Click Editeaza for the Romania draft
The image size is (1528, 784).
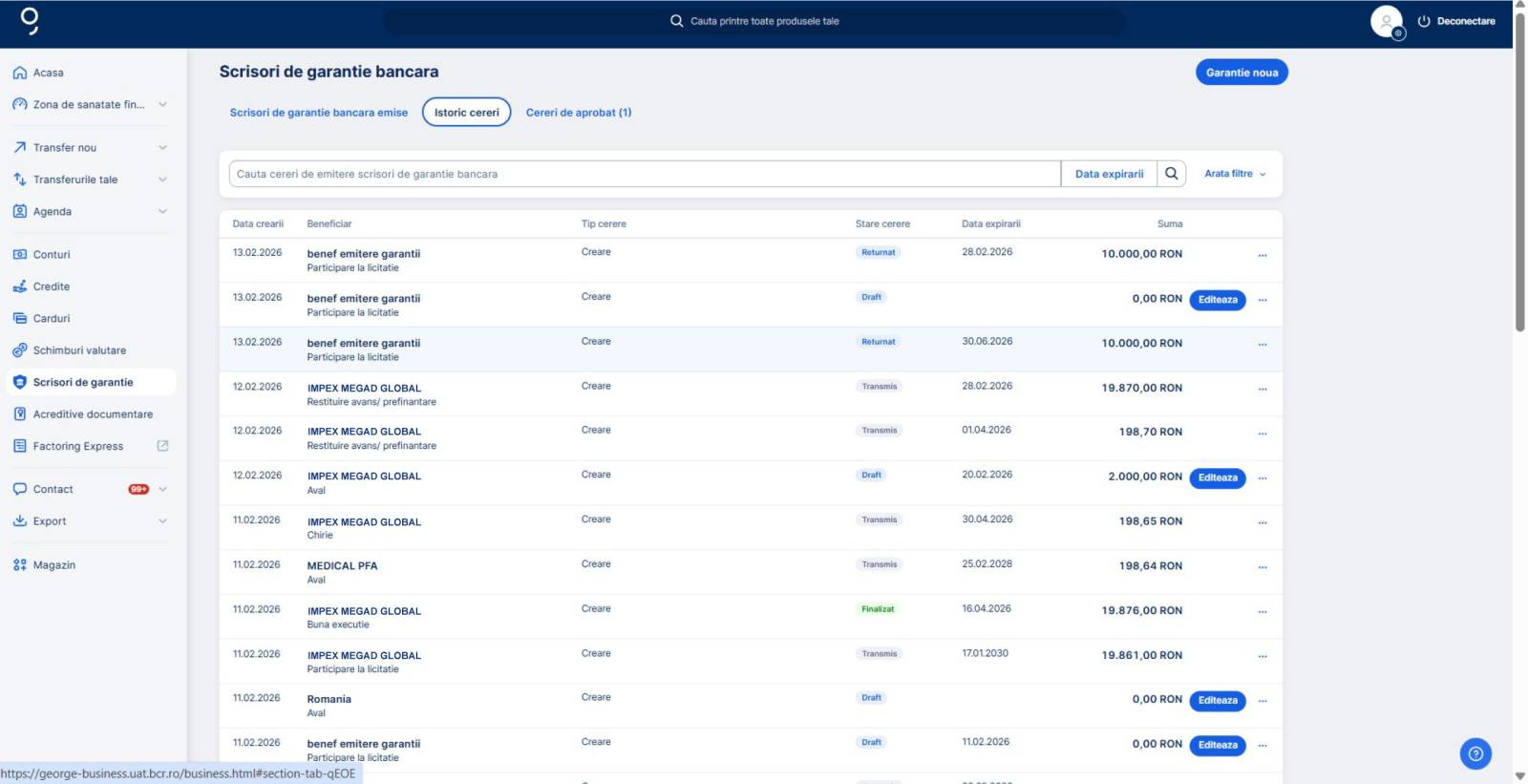[x=1217, y=701]
